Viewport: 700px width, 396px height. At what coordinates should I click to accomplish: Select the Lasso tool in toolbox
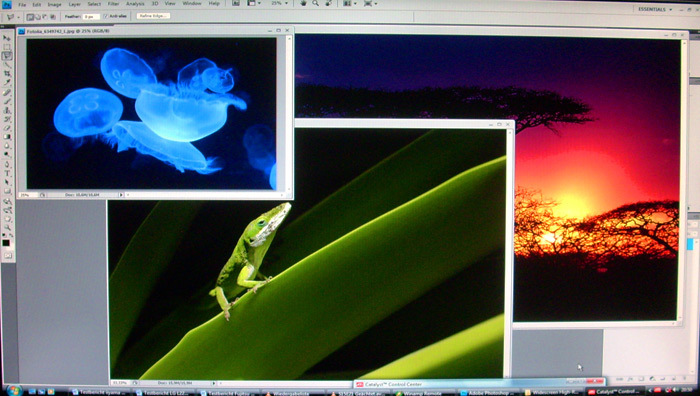click(7, 56)
